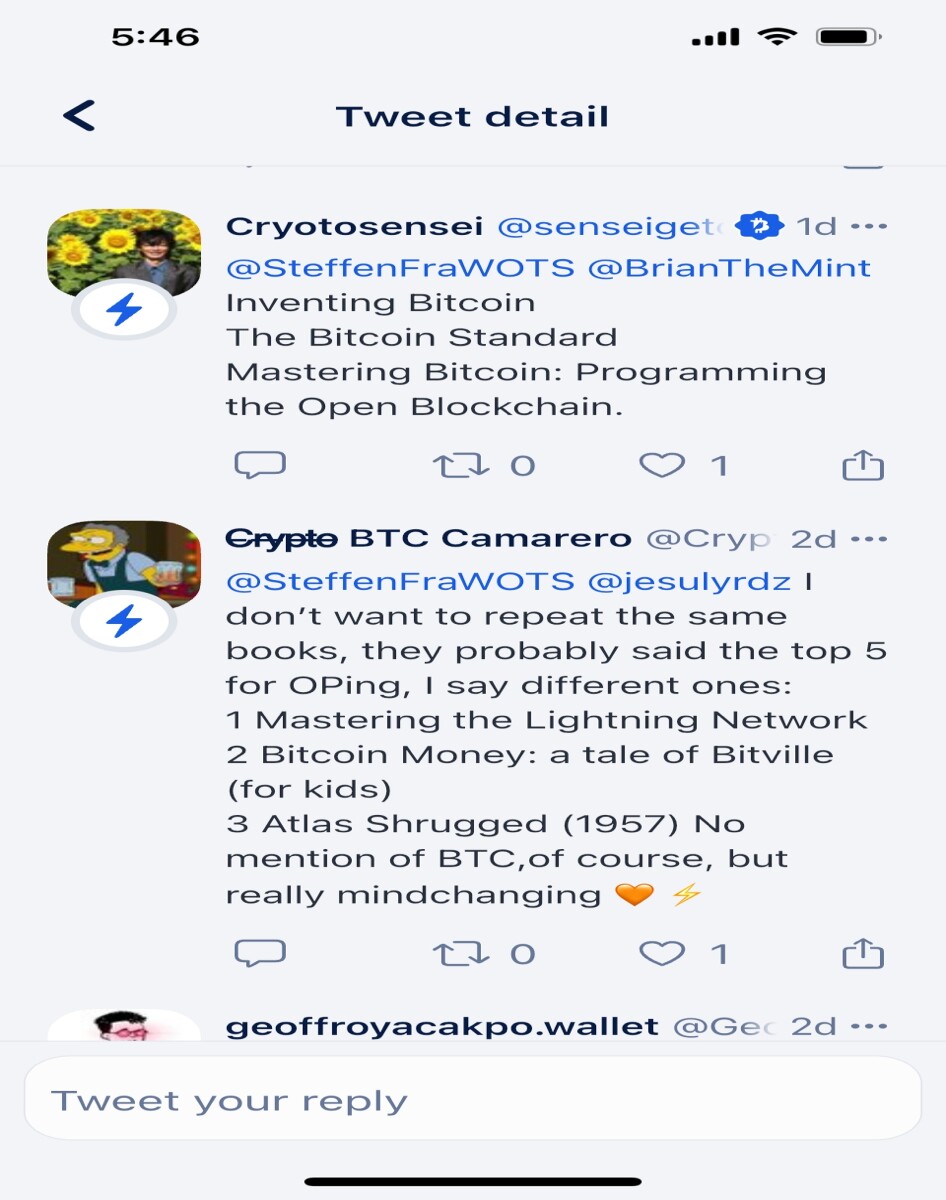Open @BrianTheMint mention link

(729, 268)
